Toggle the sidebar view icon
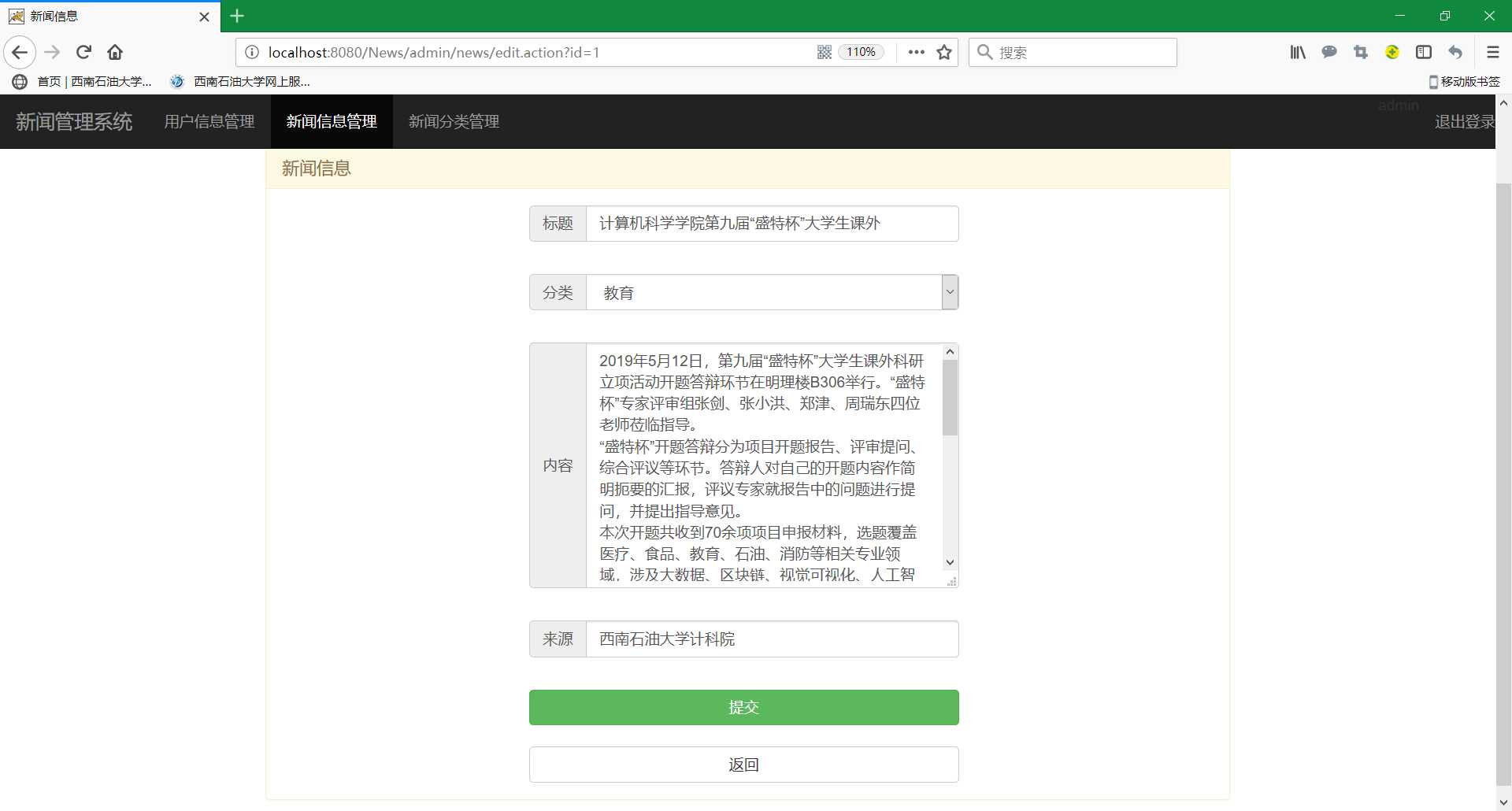This screenshot has height=811, width=1512. [1424, 53]
